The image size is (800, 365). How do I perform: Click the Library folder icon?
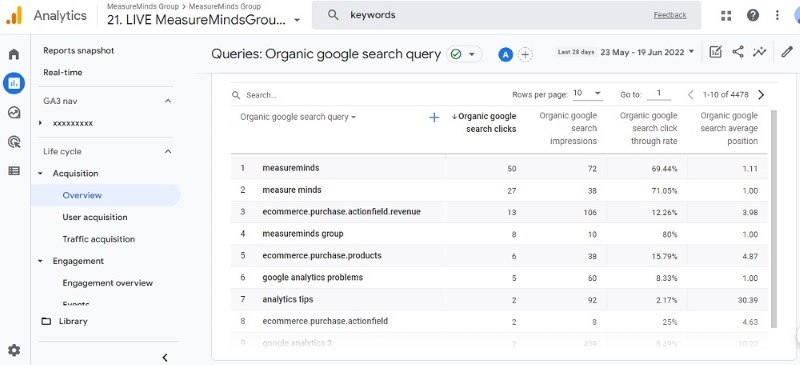[x=46, y=321]
